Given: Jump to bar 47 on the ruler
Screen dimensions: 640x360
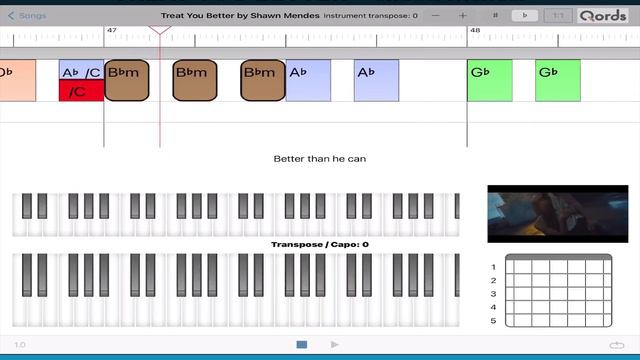Looking at the screenshot, I should 112,30.
